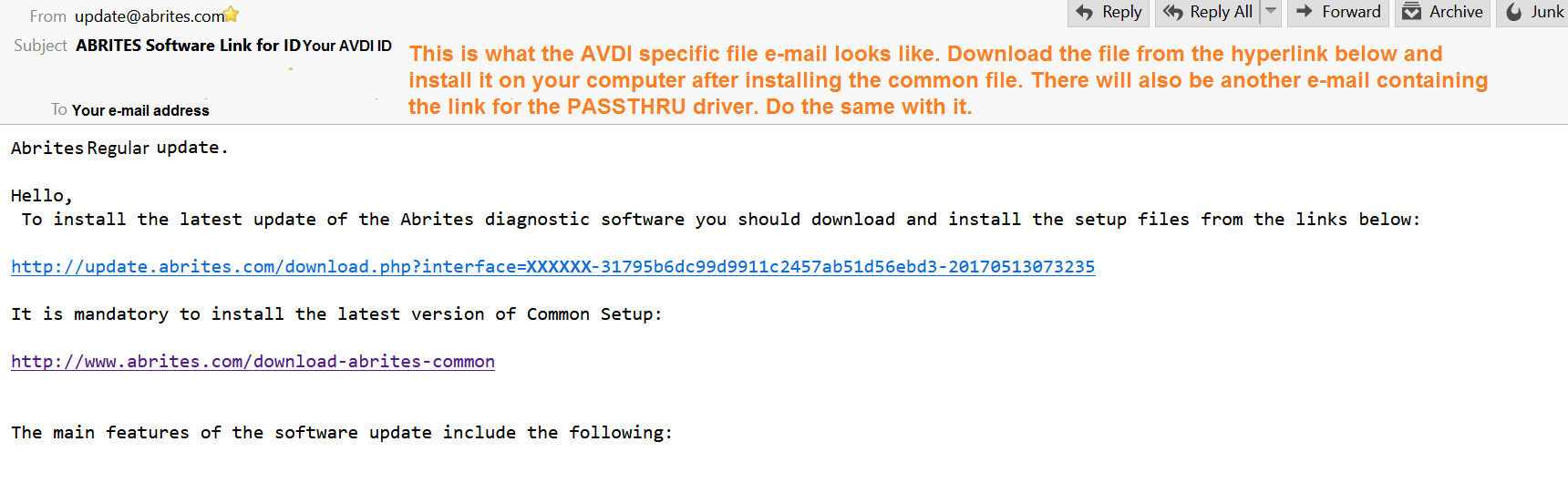Open the update.abrites.com download.php link
The width and height of the screenshot is (1568, 483).
tap(552, 267)
